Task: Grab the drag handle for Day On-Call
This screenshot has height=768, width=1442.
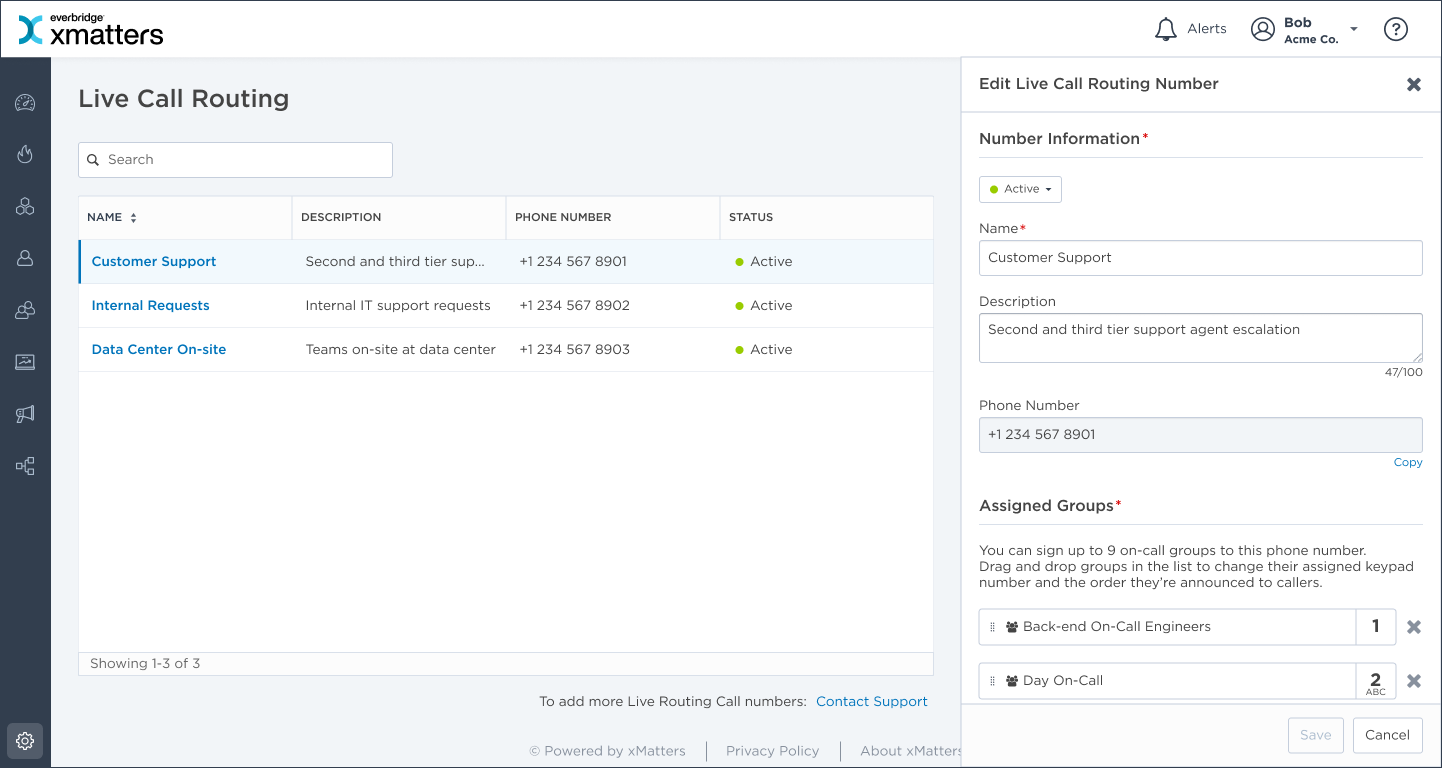Action: coord(992,681)
